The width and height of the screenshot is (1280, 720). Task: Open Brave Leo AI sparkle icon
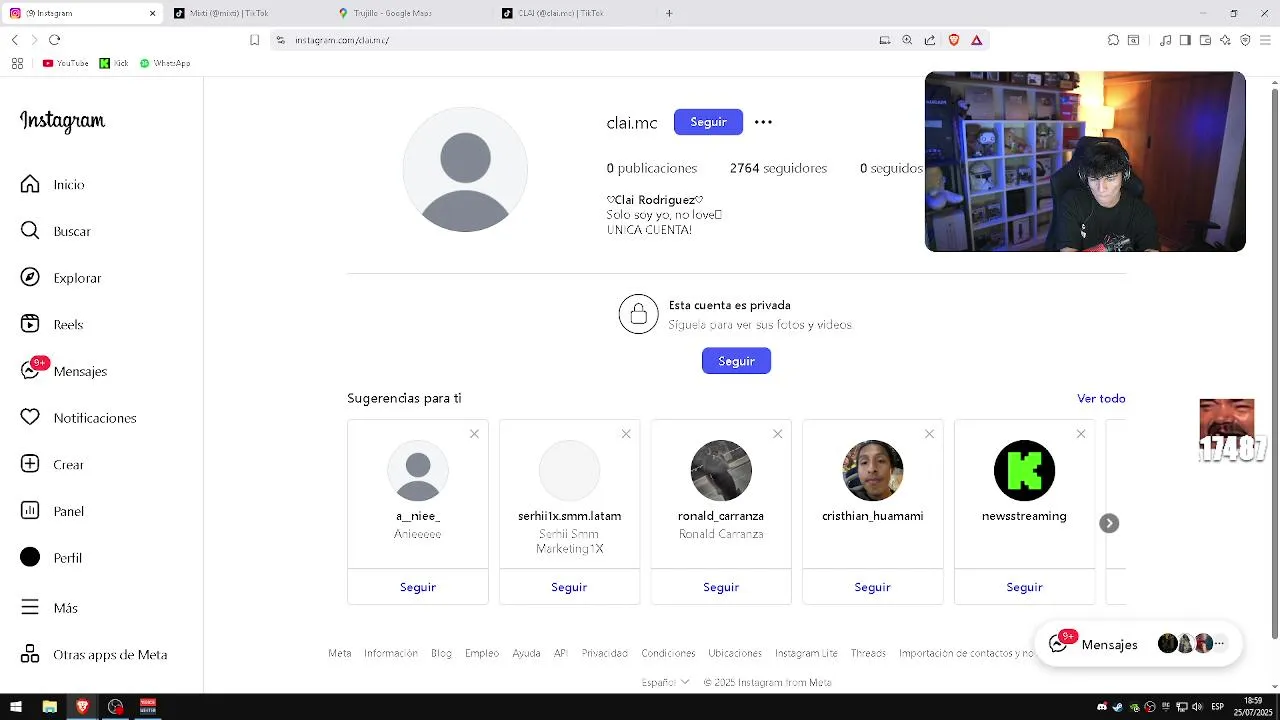pos(1225,40)
